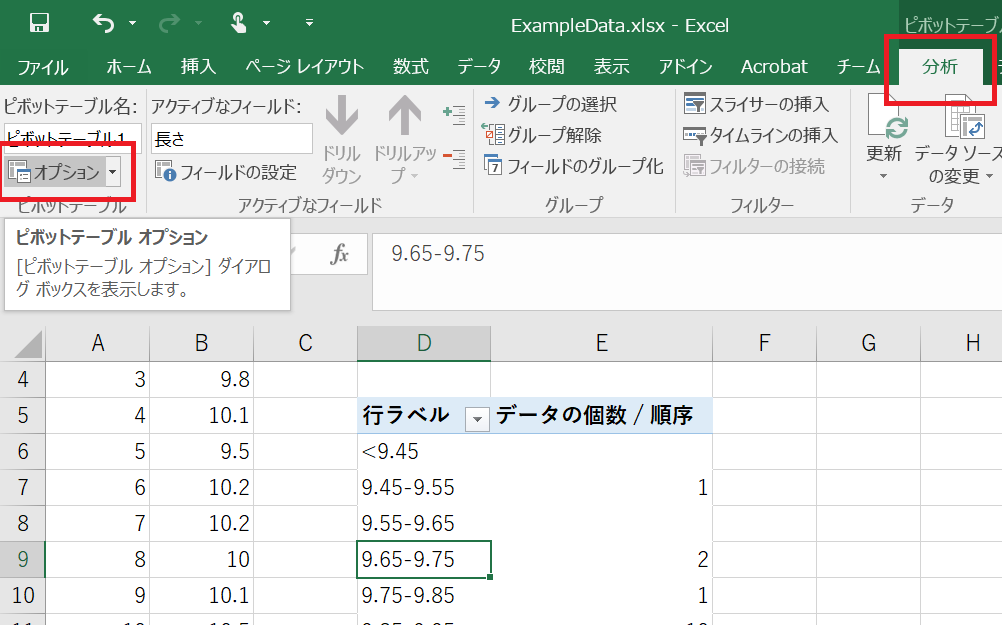Image resolution: width=1002 pixels, height=625 pixels.
Task: Click the データの個数 / 順序 header cell
Action: coord(601,415)
